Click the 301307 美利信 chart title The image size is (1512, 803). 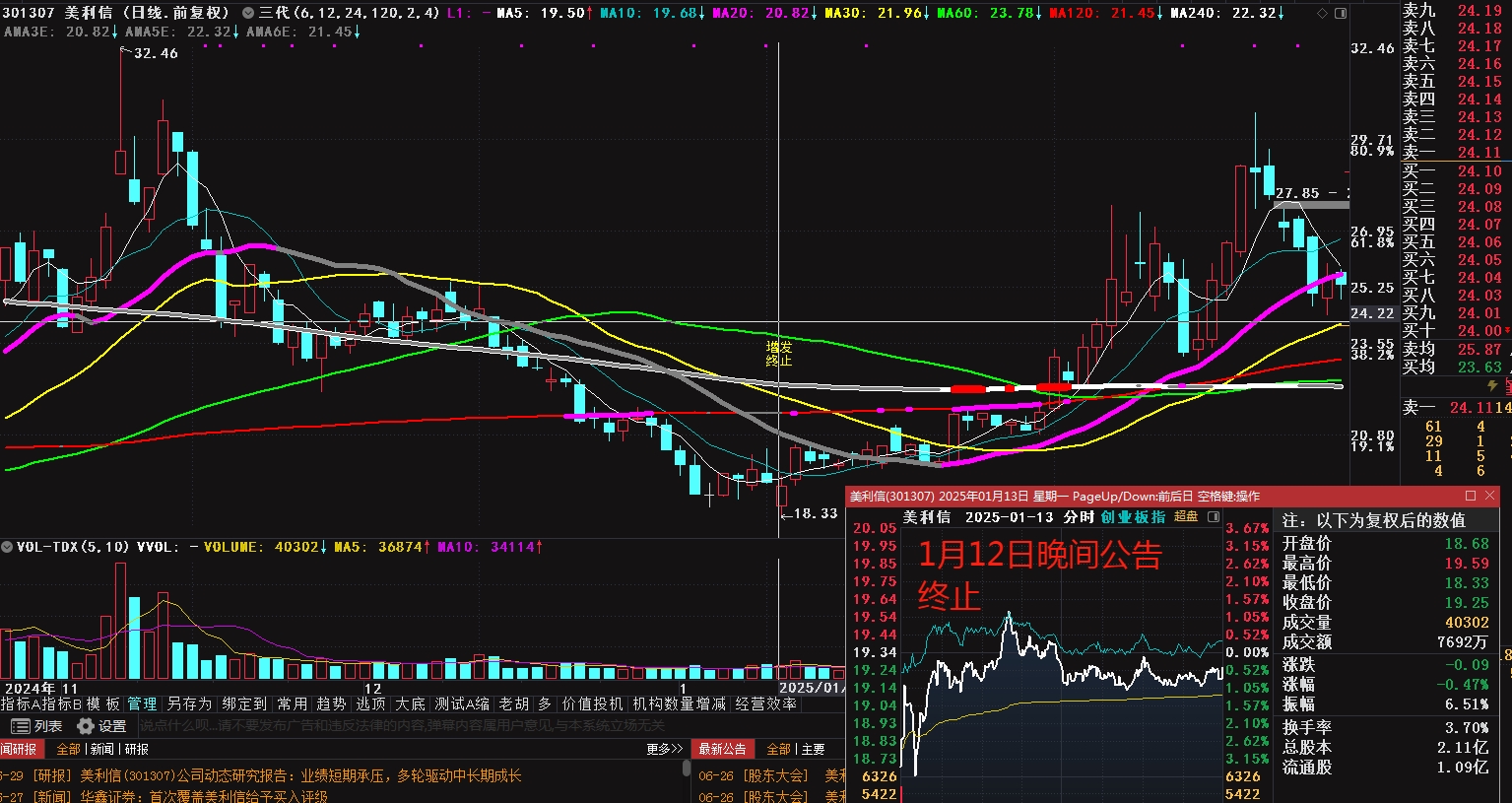[116, 13]
